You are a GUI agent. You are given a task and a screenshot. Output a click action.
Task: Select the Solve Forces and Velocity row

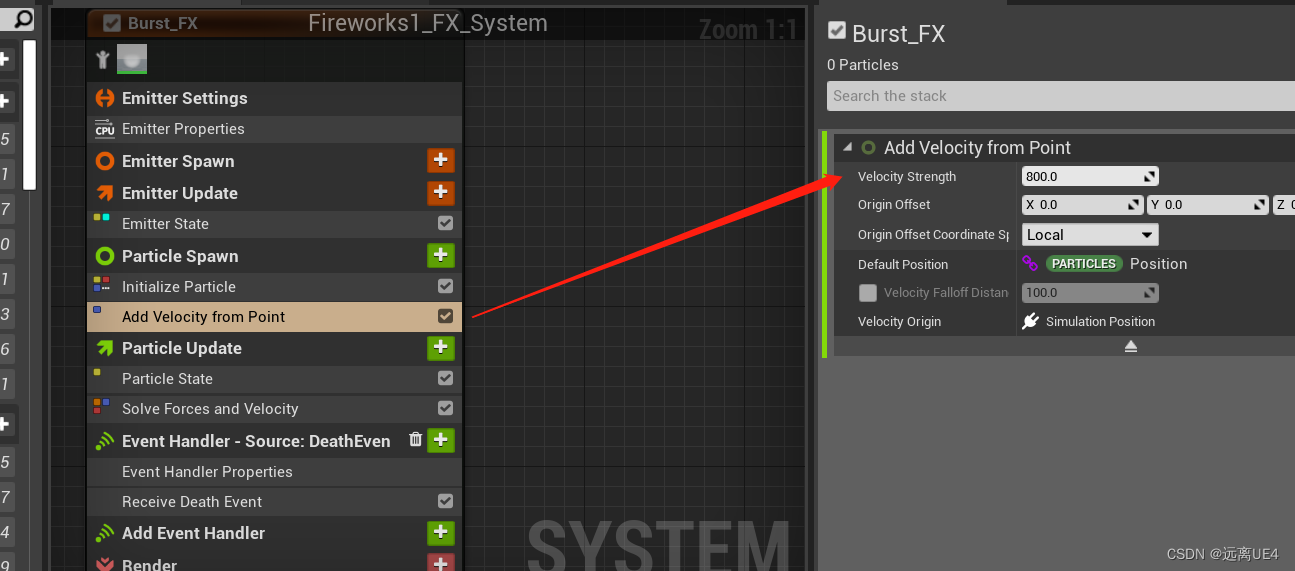(275, 408)
